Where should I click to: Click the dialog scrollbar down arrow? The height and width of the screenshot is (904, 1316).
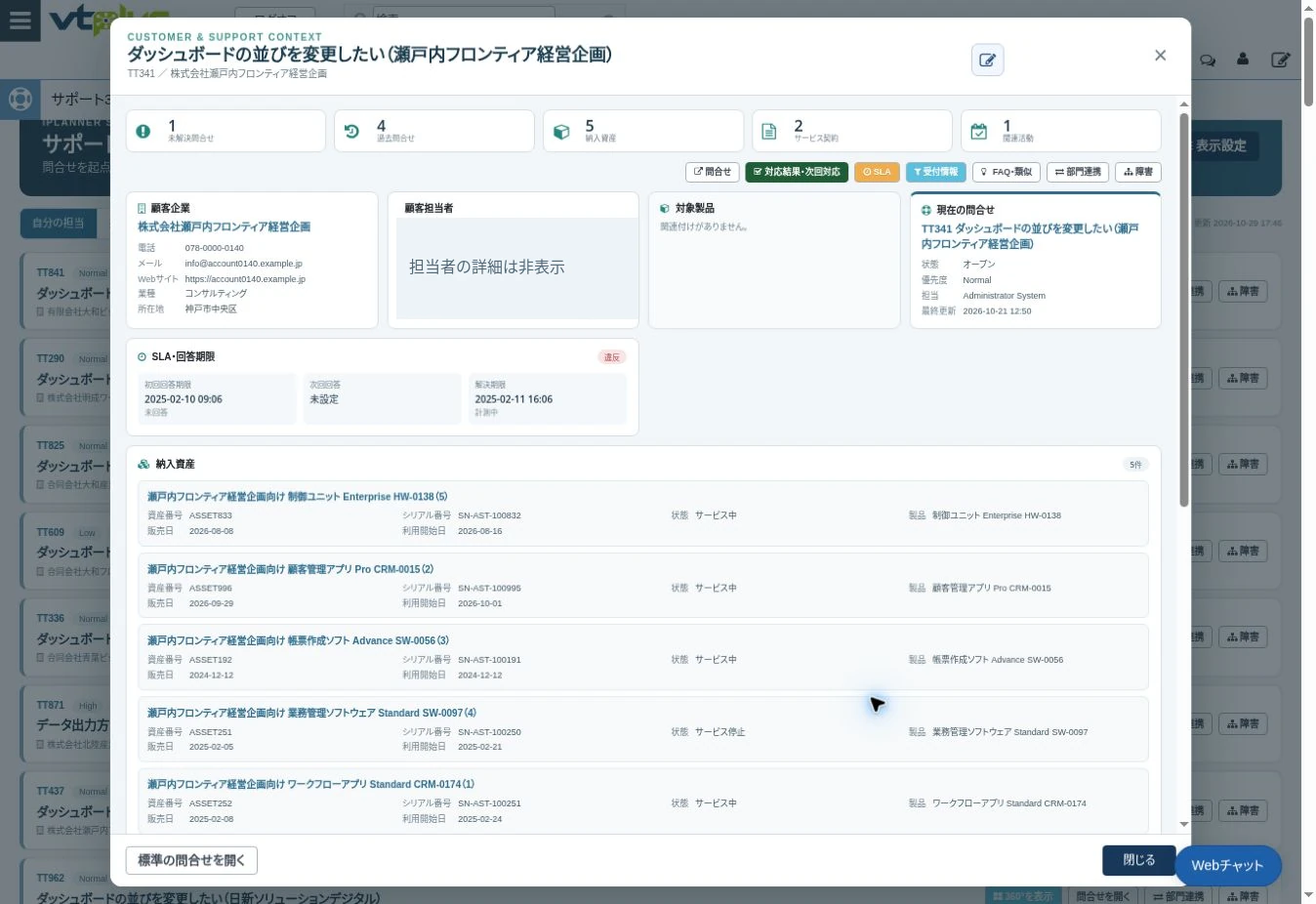[x=1184, y=825]
